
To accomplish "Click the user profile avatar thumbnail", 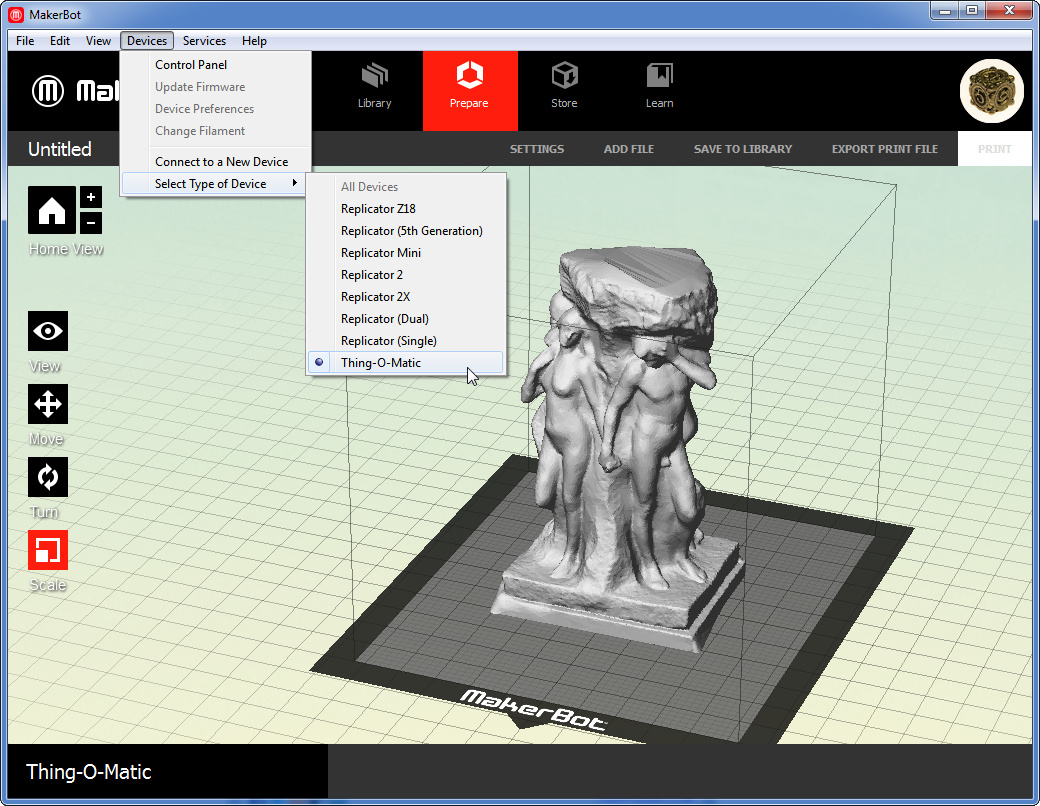I will [991, 91].
